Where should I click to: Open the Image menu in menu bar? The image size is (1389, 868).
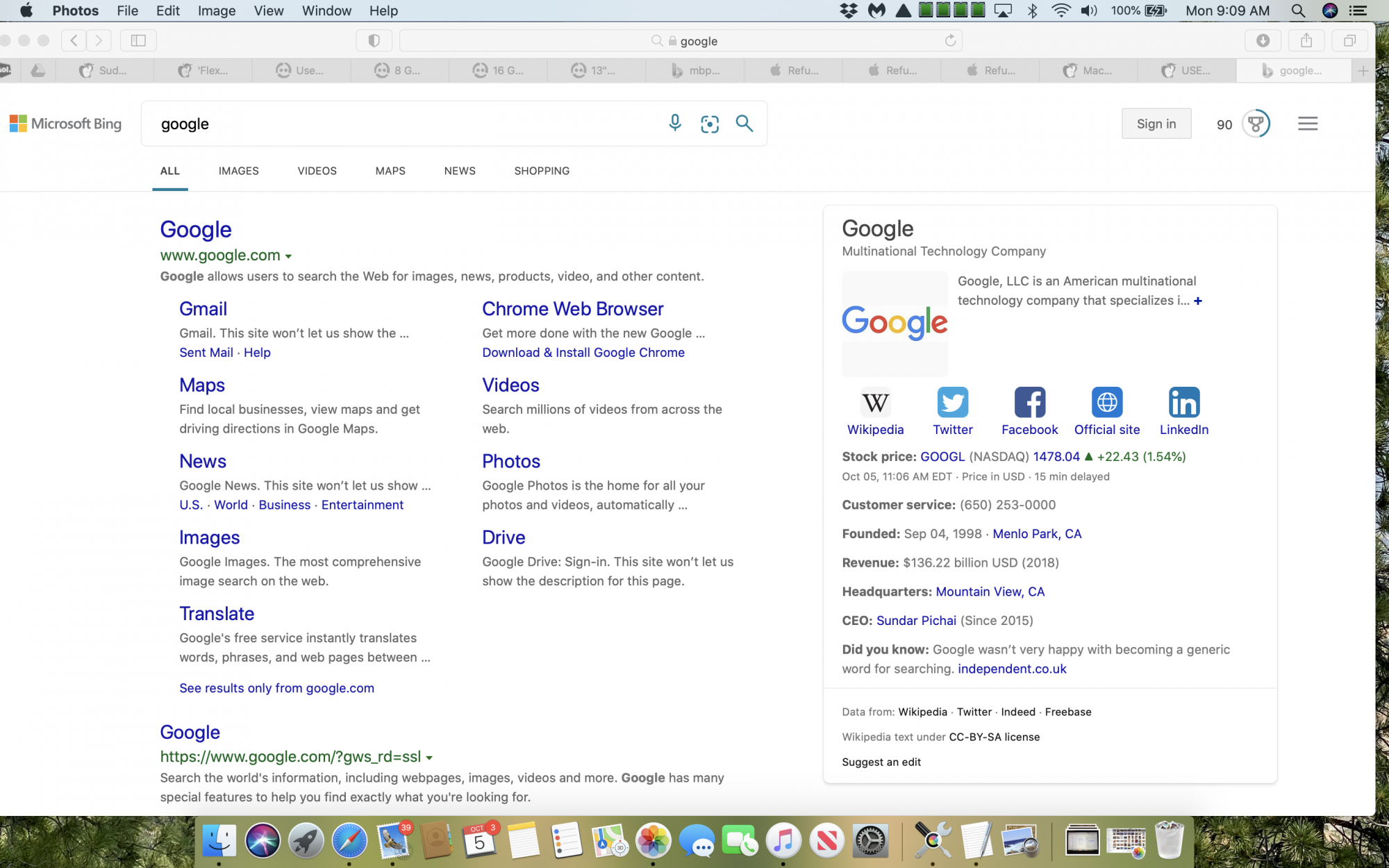click(x=217, y=10)
